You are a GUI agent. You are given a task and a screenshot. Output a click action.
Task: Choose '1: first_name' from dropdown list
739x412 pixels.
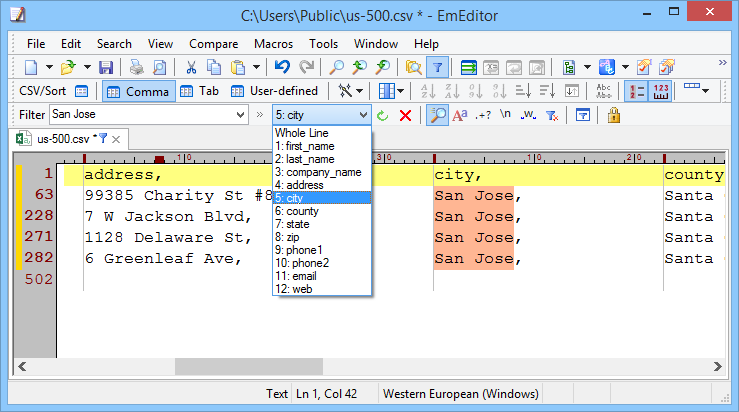pyautogui.click(x=321, y=146)
